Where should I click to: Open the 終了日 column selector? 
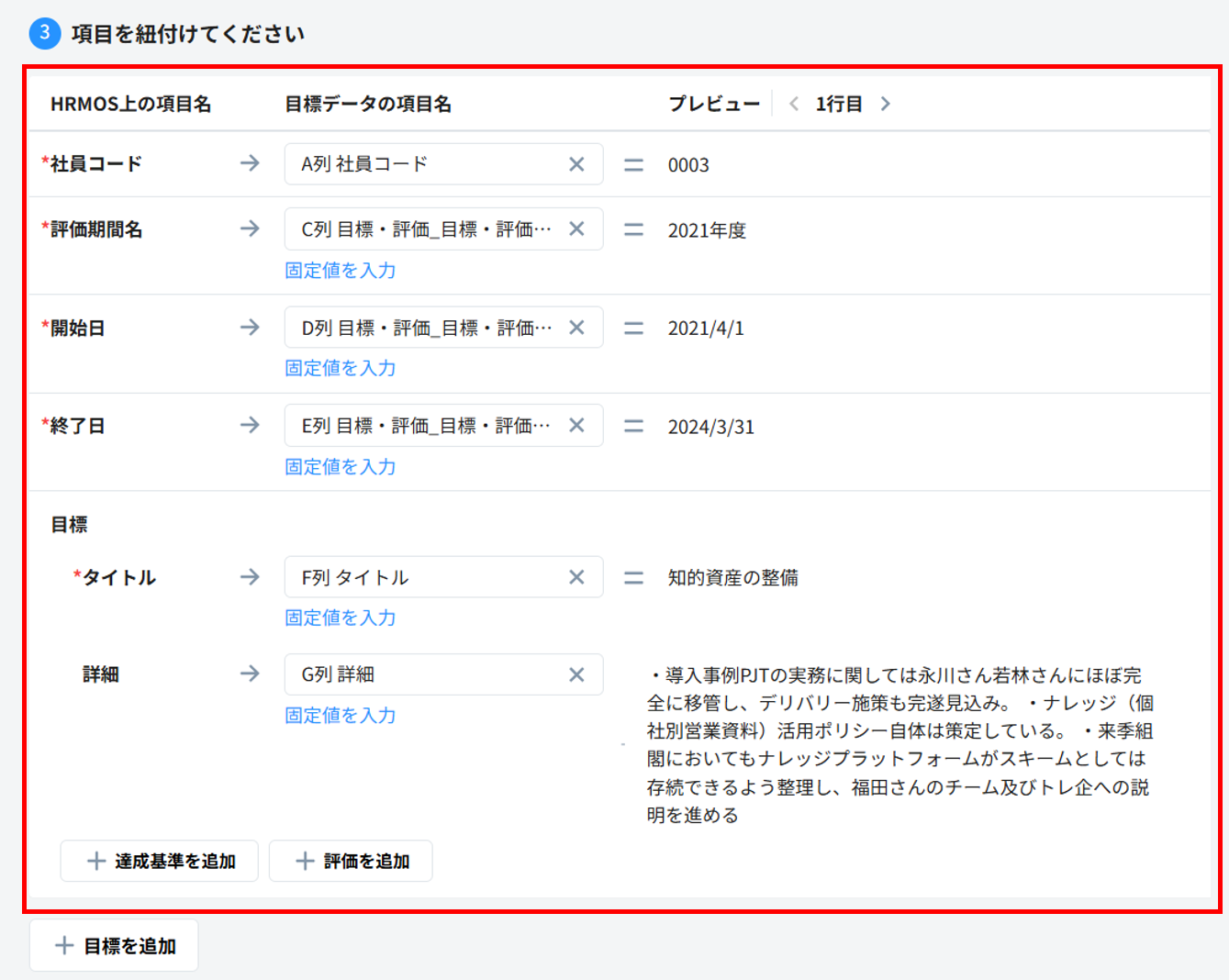(x=427, y=426)
